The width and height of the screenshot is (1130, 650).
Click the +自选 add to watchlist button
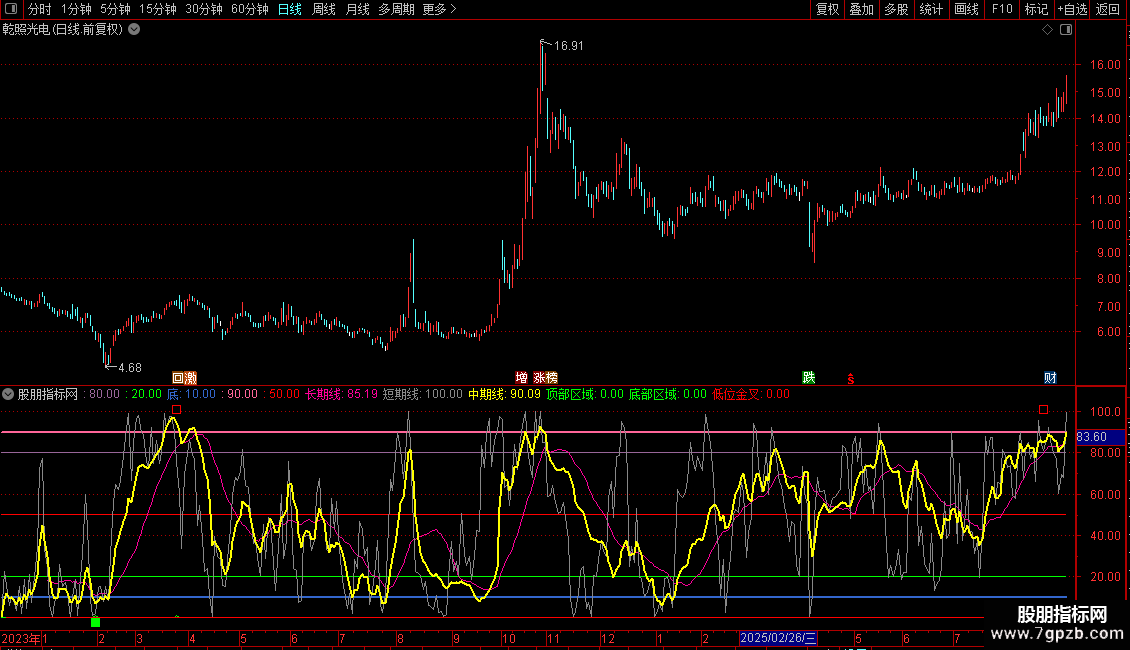(1072, 9)
